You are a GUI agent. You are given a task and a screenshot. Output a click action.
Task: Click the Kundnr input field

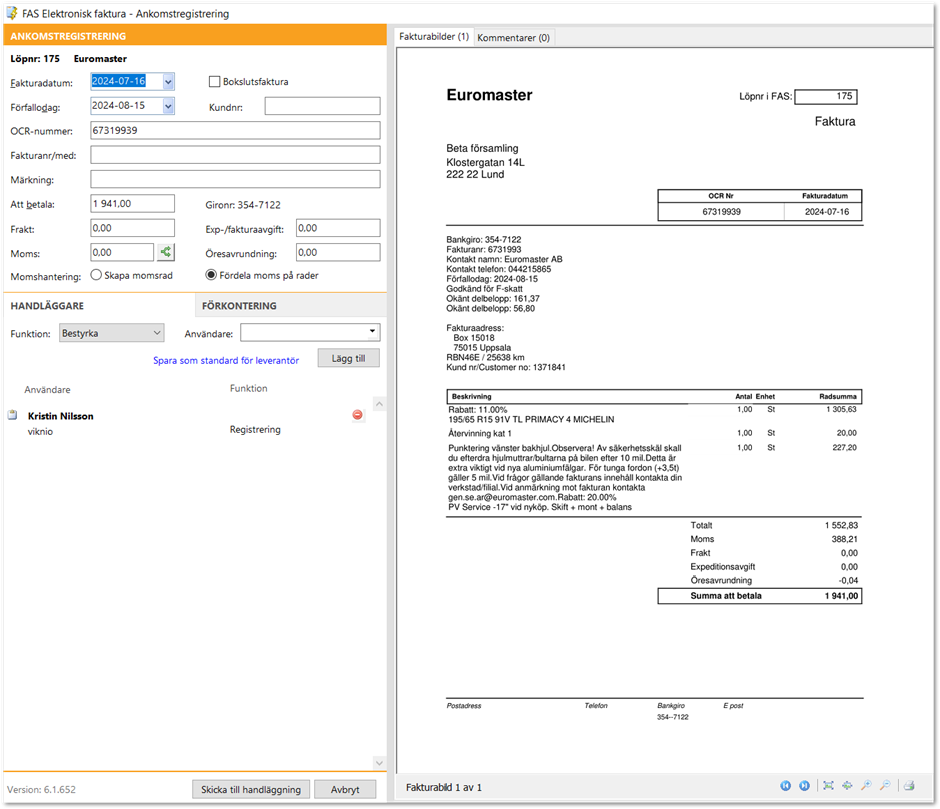(322, 106)
